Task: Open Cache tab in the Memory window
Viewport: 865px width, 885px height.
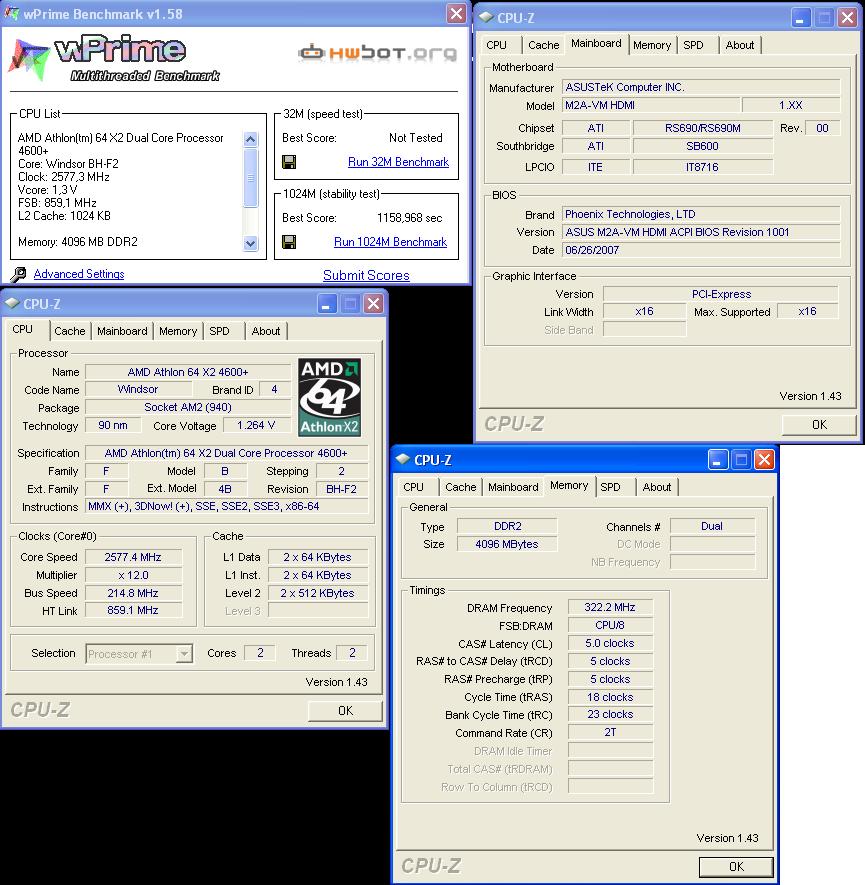Action: [460, 487]
